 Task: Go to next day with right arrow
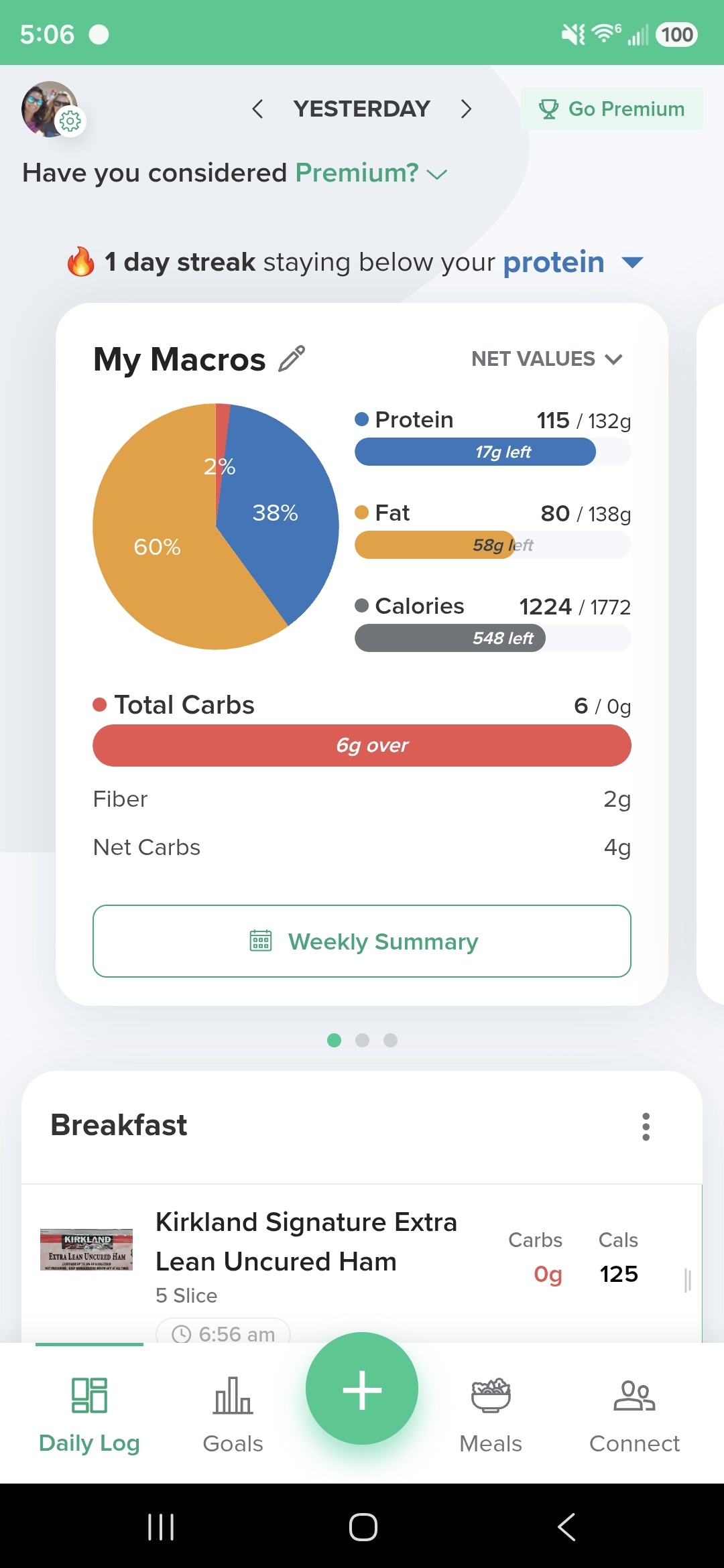(x=466, y=109)
